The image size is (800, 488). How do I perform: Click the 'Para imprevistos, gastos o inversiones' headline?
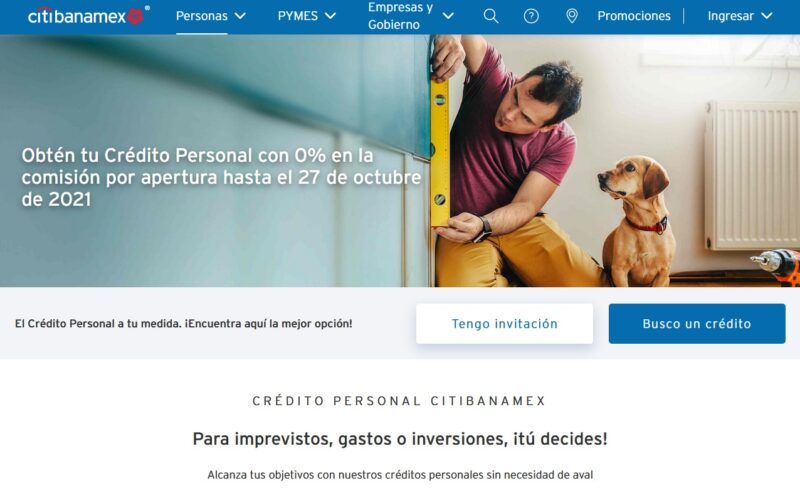pos(400,439)
